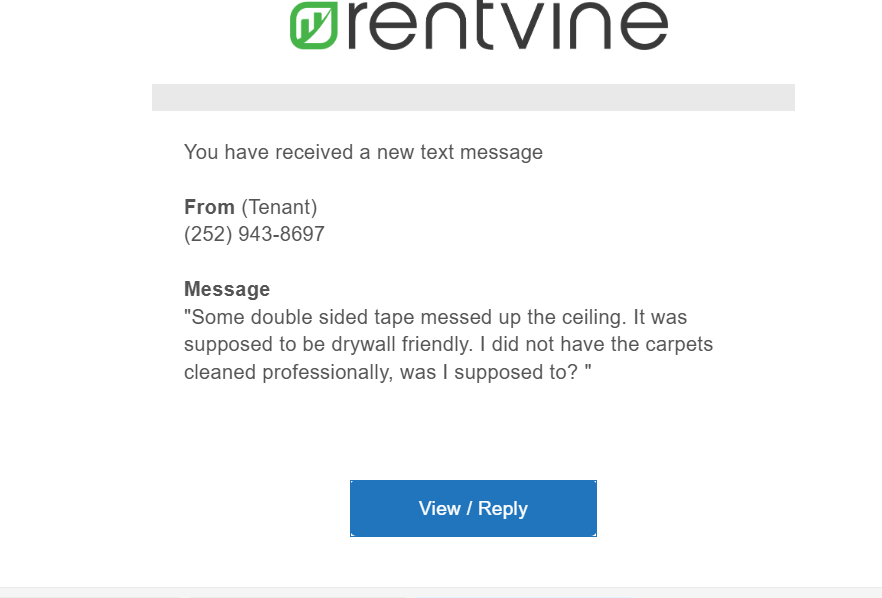
Task: Click the bold Message heading
Action: 227,289
